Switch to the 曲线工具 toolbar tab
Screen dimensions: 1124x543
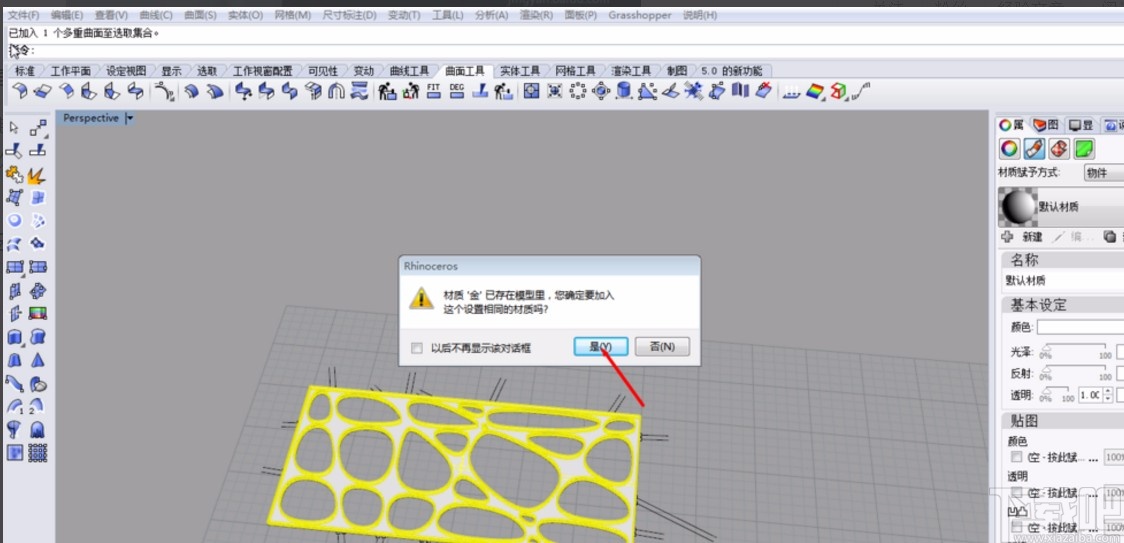point(409,71)
